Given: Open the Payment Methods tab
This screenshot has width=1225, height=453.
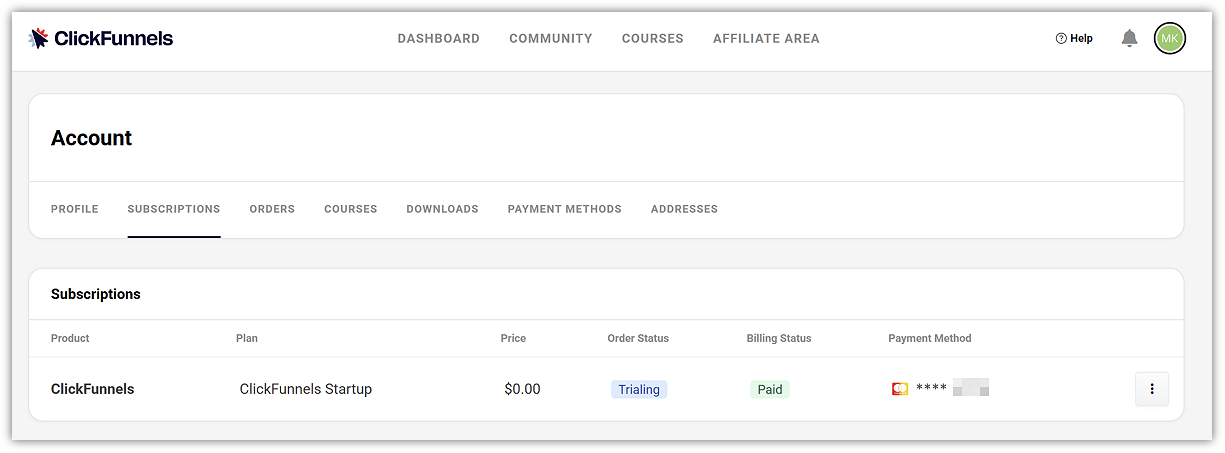Looking at the screenshot, I should [x=564, y=209].
